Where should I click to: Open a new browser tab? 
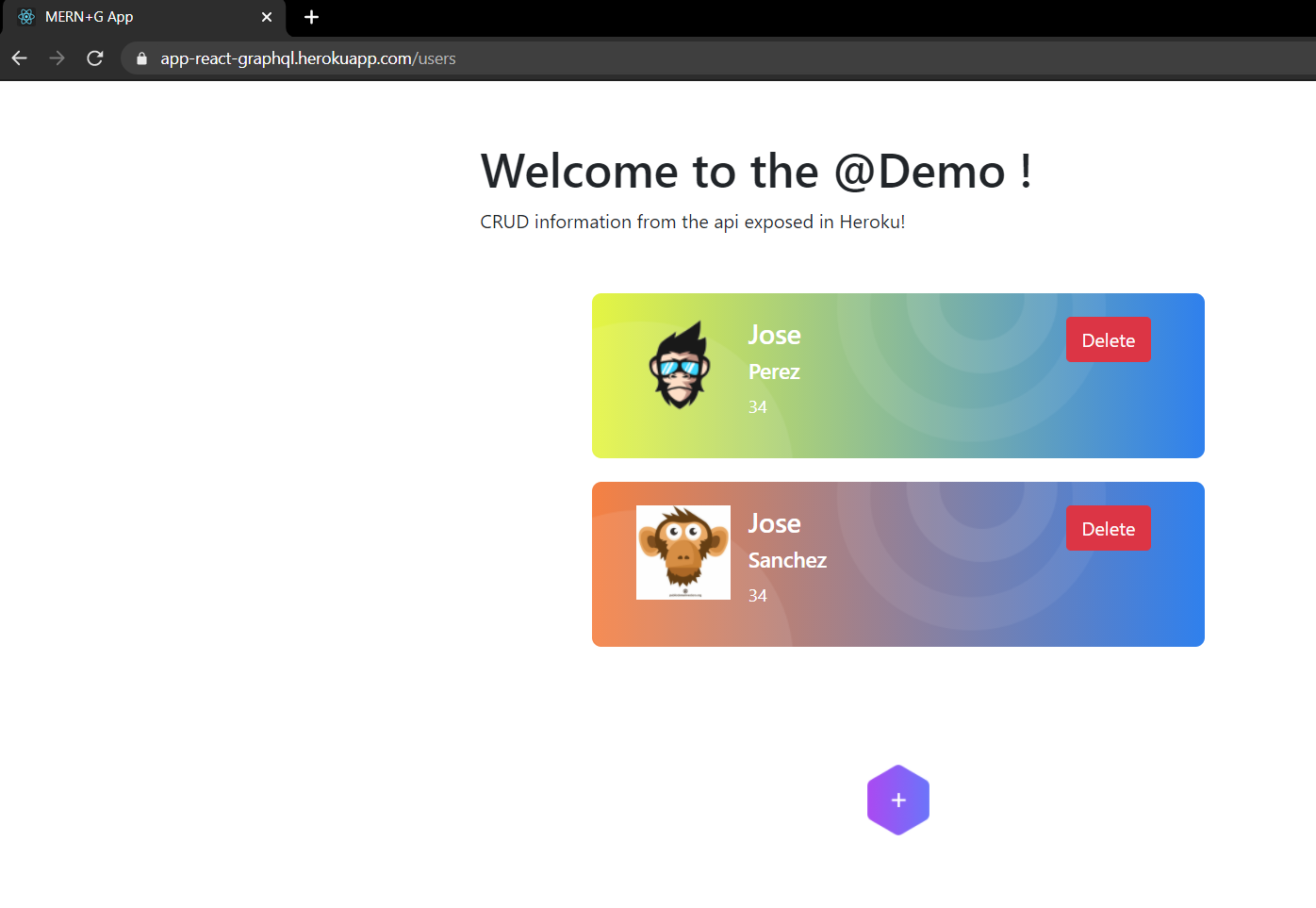[311, 17]
